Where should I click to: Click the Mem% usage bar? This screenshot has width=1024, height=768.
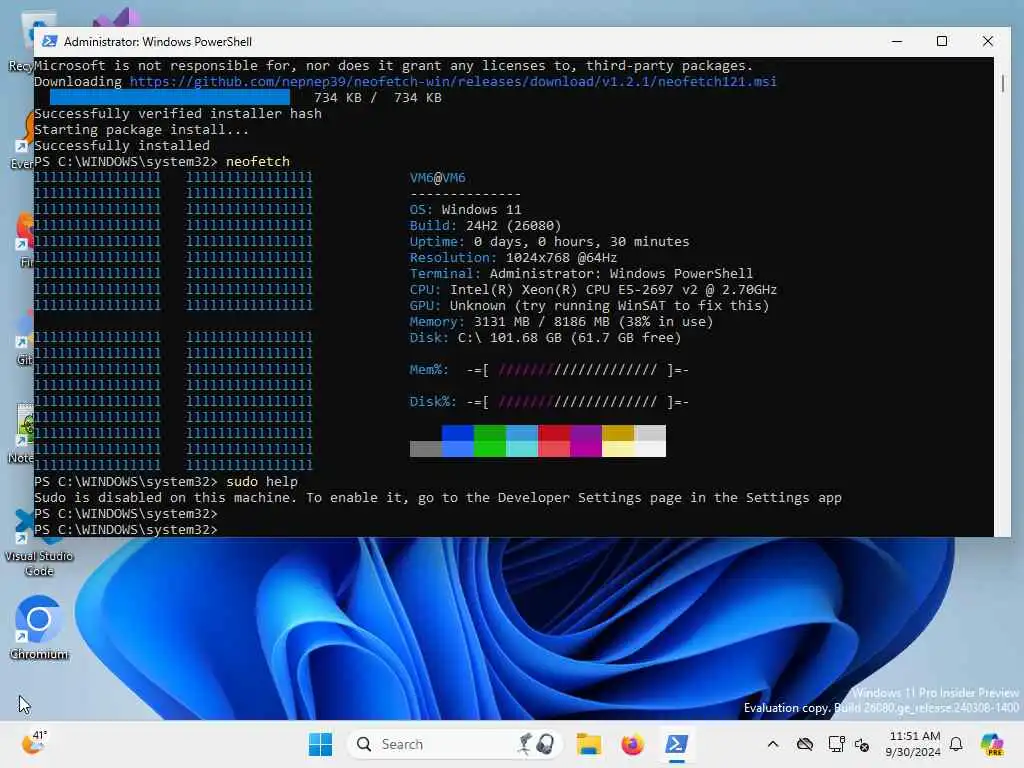point(577,370)
